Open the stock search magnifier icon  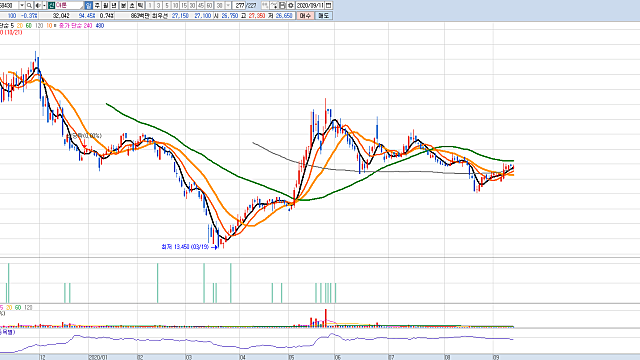[29, 5]
